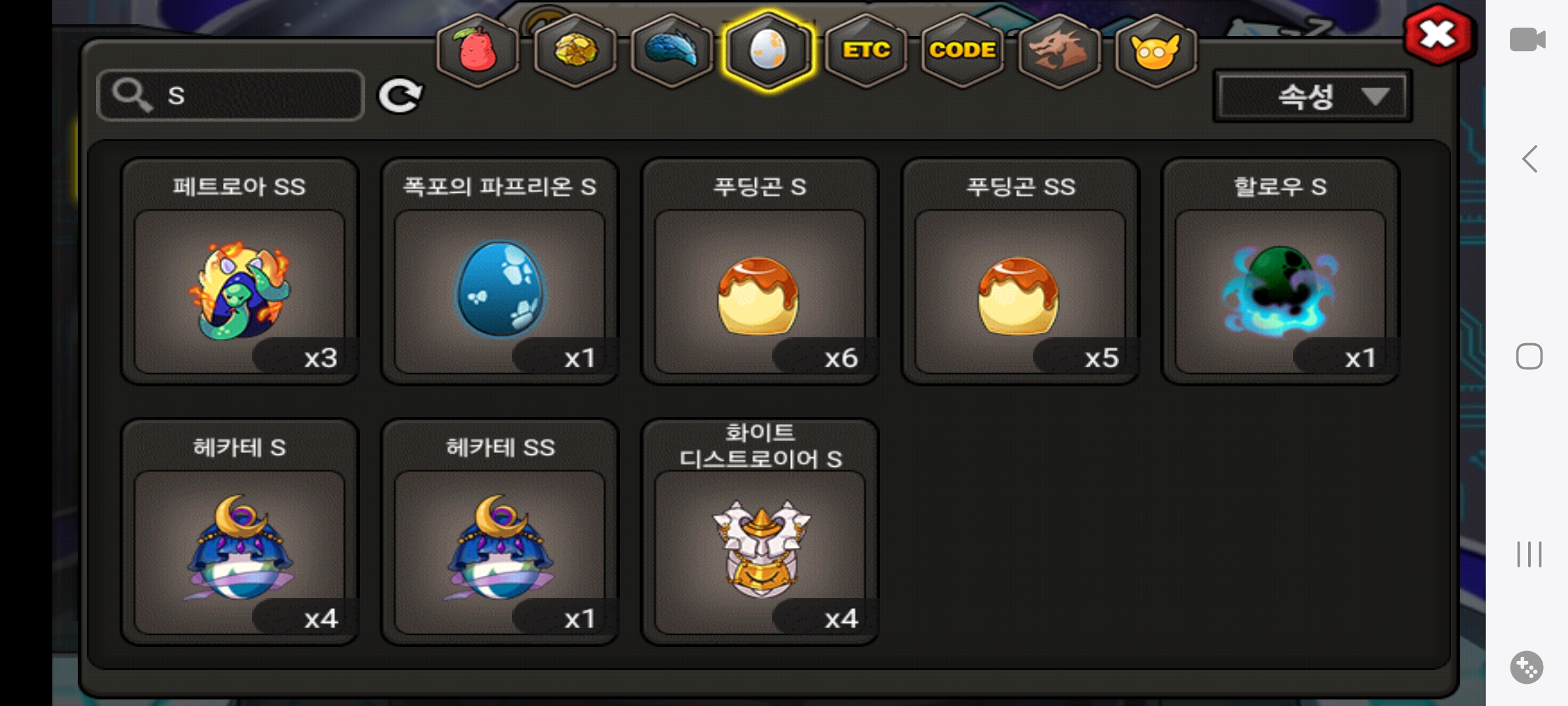
Task: Select the 폭포의 파프리온 S blue egg
Action: tap(500, 271)
